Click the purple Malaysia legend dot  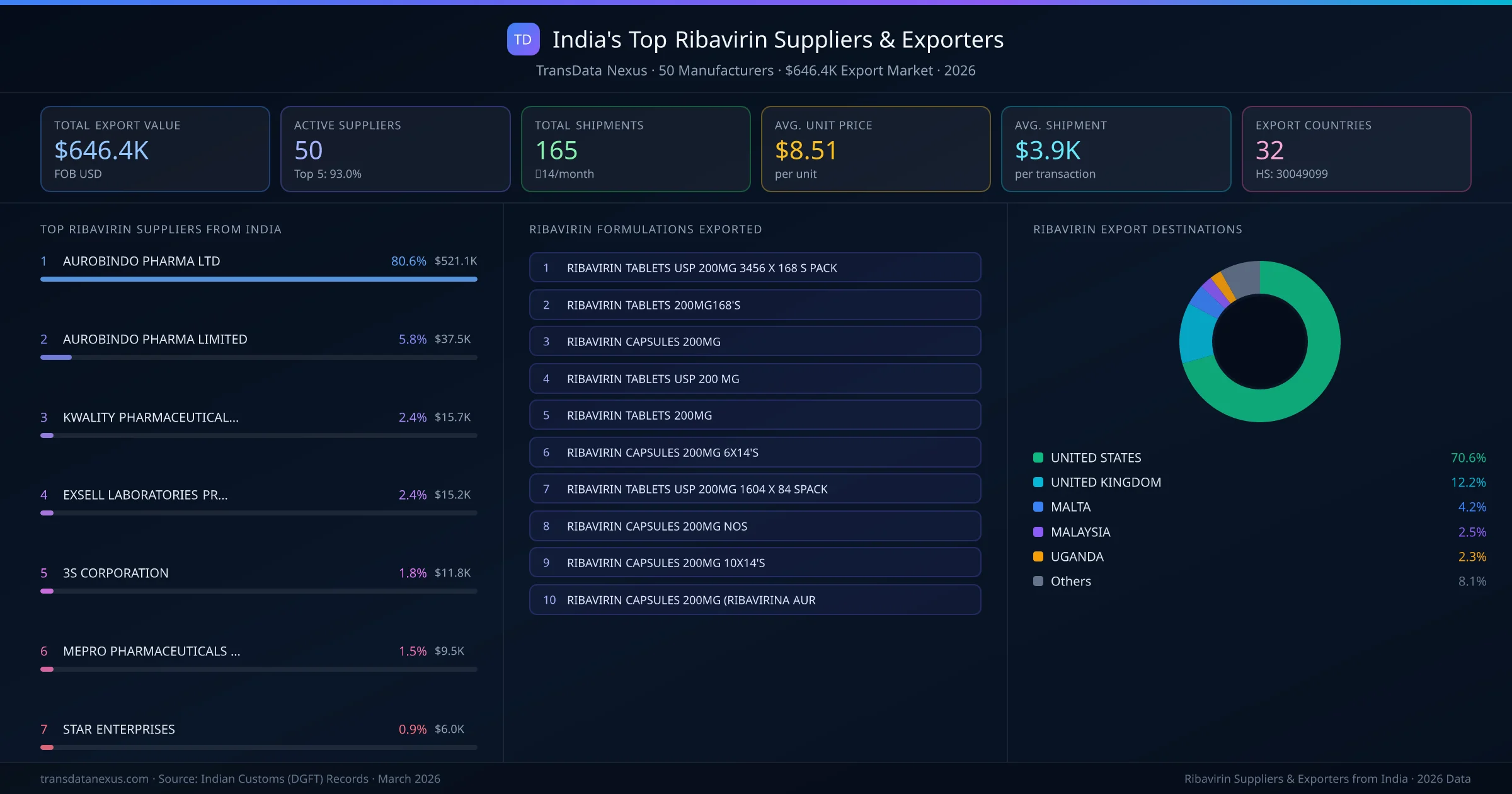[x=1037, y=532]
